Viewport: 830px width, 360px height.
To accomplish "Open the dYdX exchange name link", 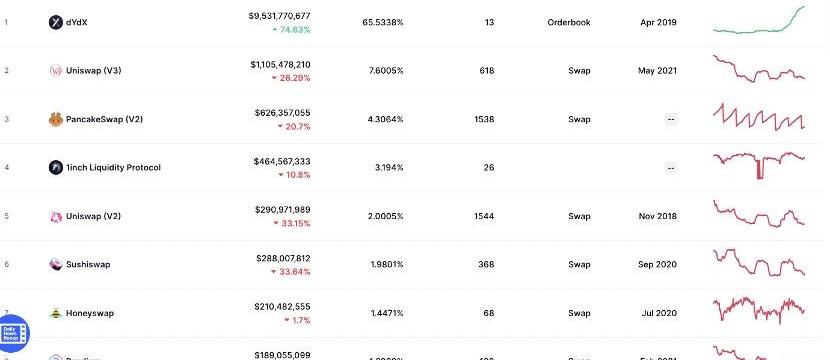I will pyautogui.click(x=77, y=23).
